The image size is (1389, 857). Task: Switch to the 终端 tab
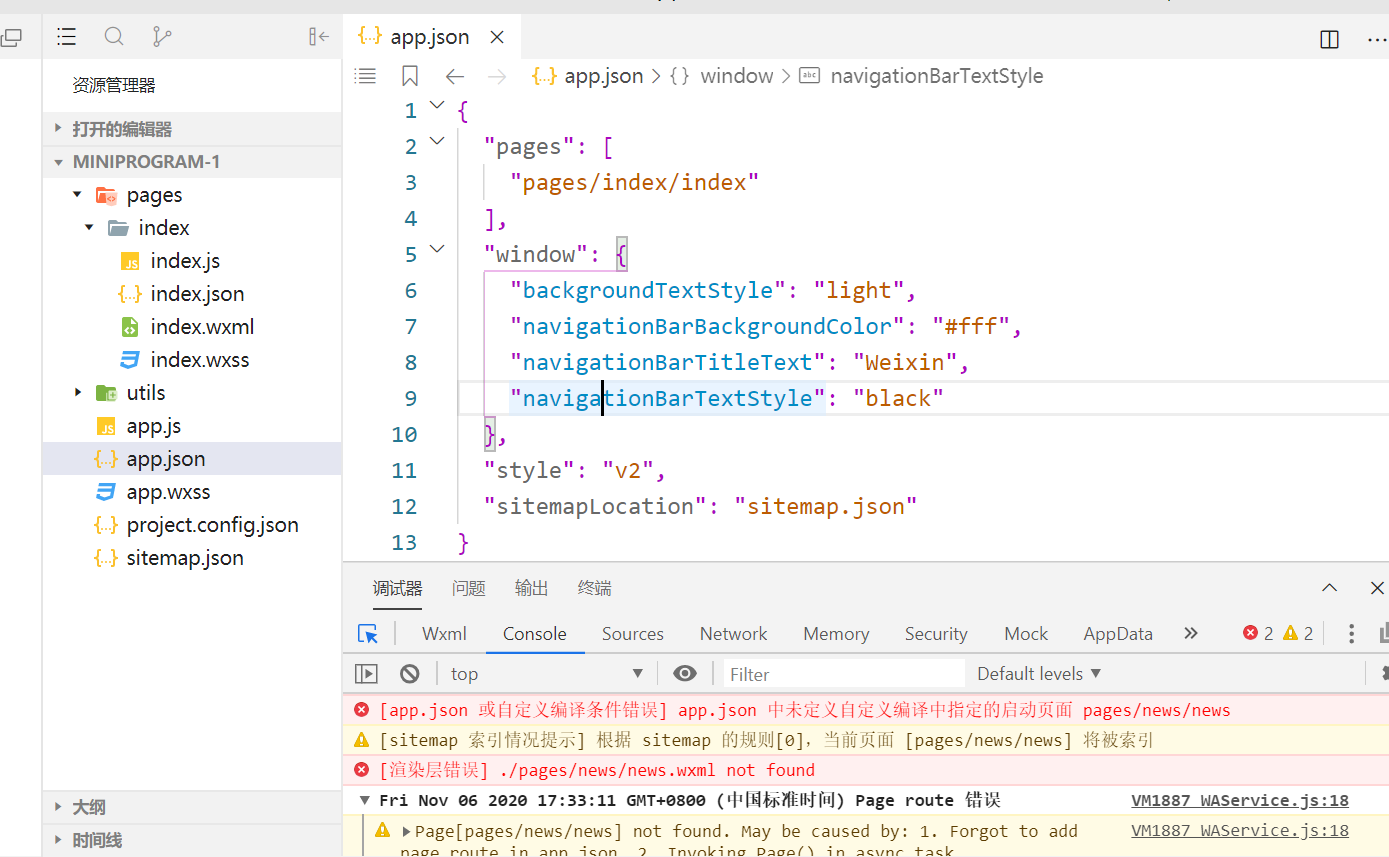pos(594,588)
